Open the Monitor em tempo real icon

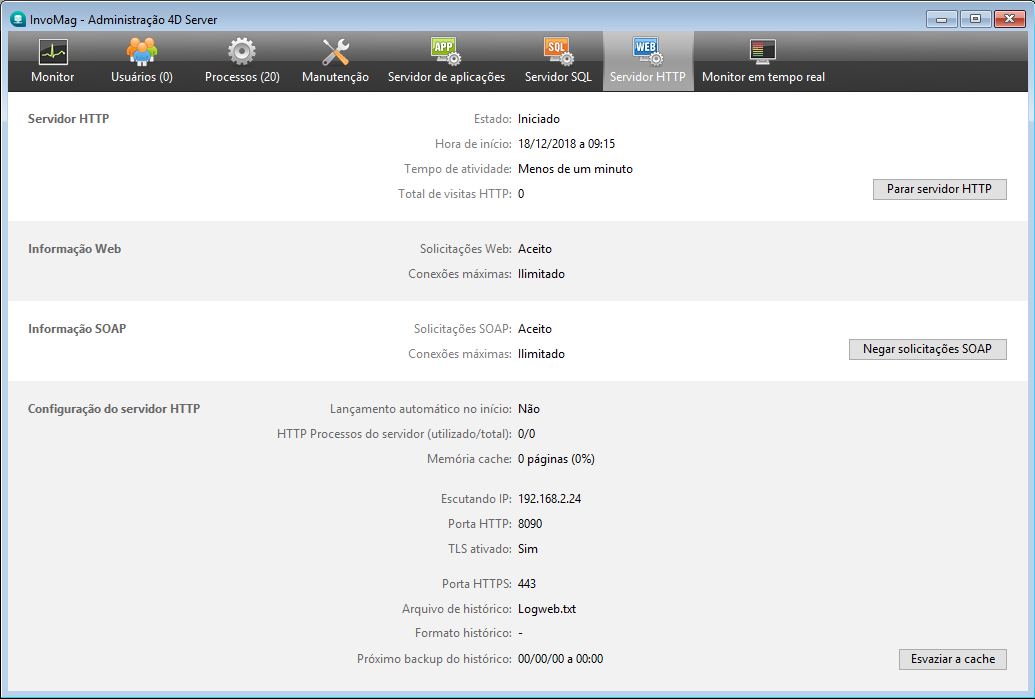pos(763,51)
